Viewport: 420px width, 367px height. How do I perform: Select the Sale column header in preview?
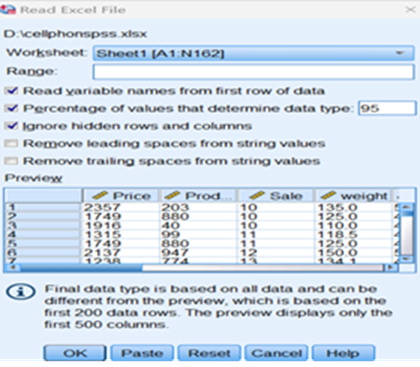coord(276,196)
